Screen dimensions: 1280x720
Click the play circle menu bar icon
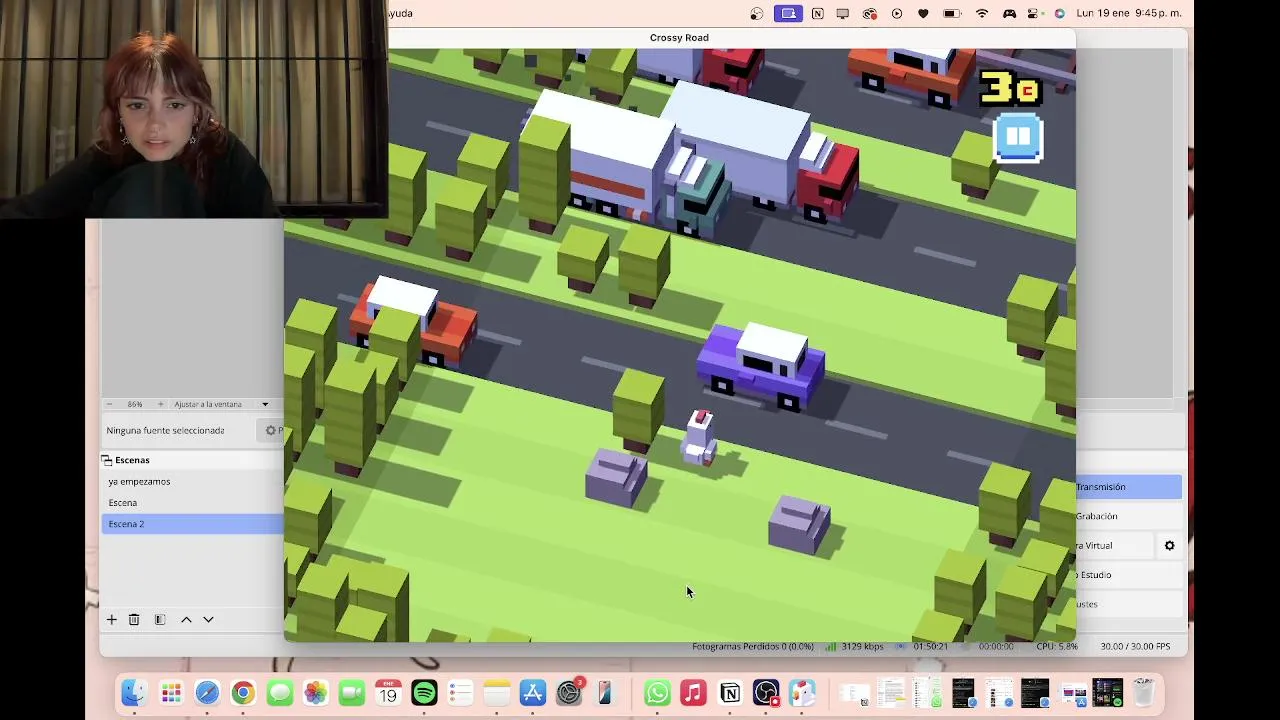pos(897,13)
